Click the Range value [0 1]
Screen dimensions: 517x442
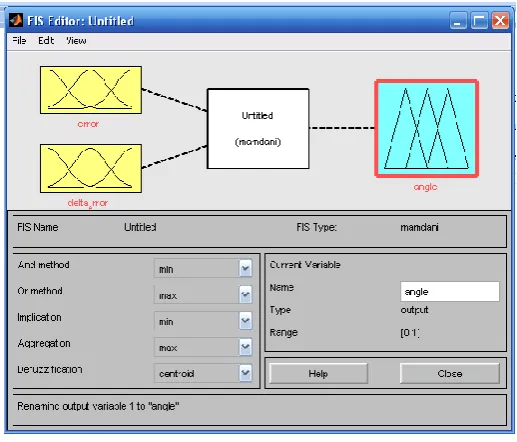click(x=410, y=333)
